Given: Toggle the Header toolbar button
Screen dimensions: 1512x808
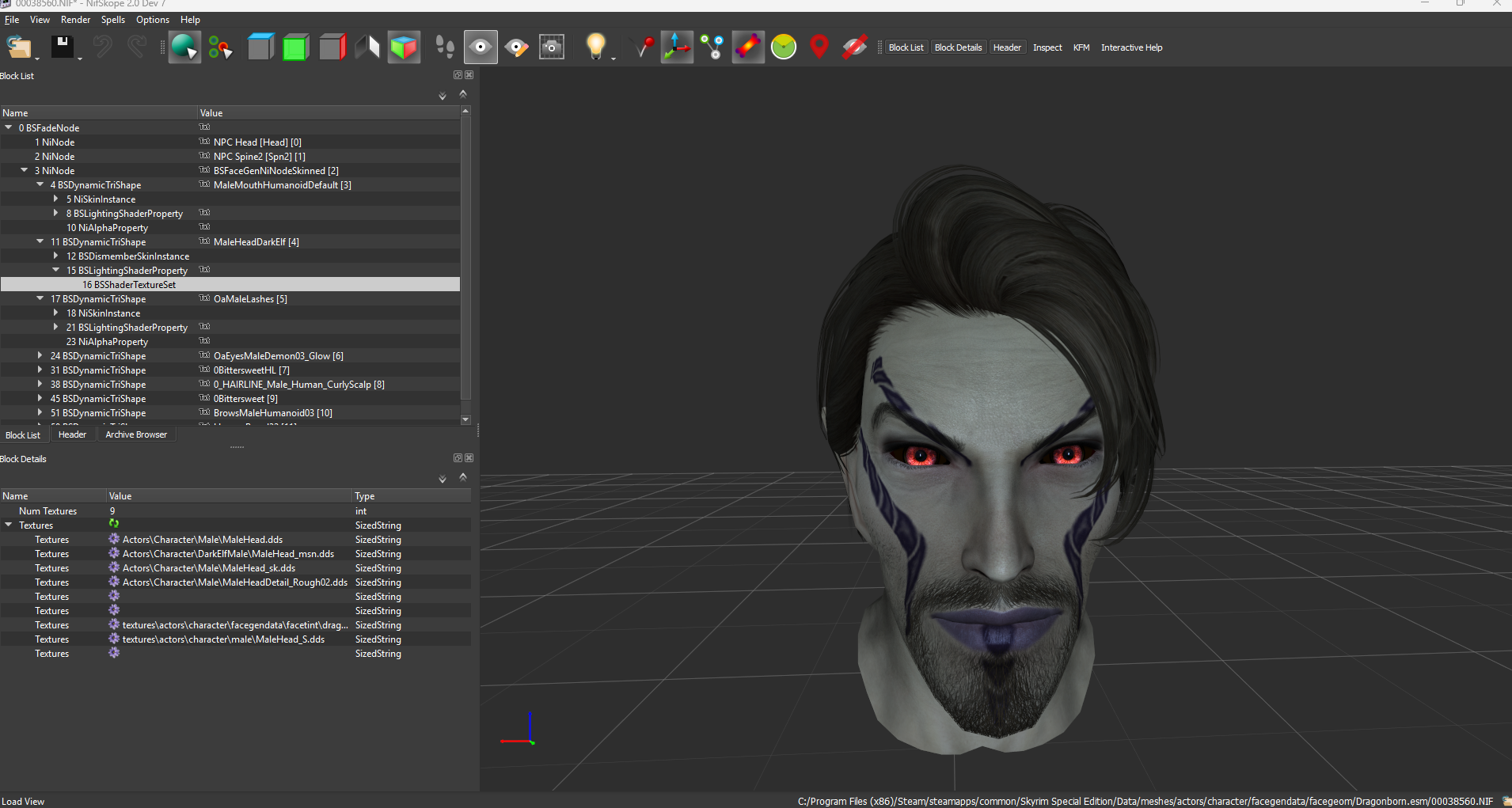Looking at the screenshot, I should pos(1007,47).
